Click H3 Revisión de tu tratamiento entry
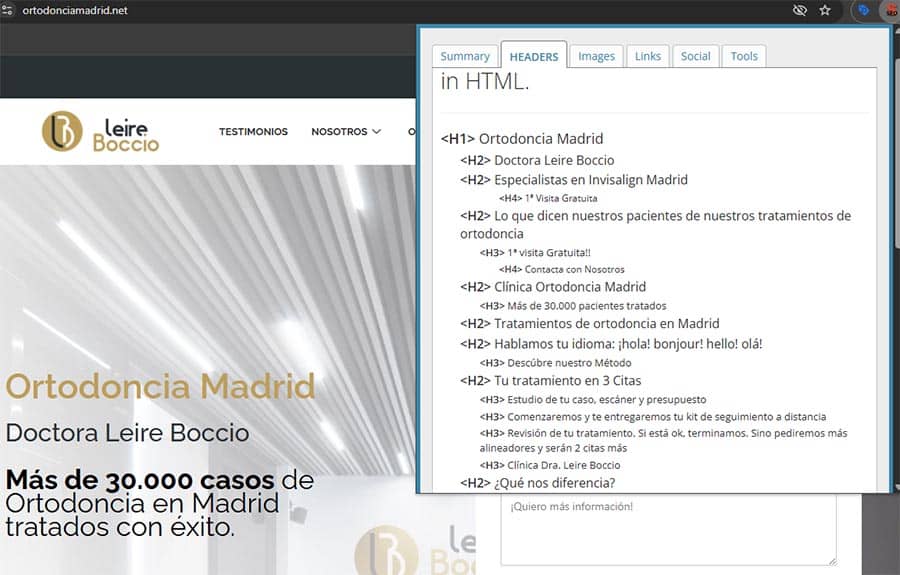The height and width of the screenshot is (575, 900). tap(664, 441)
